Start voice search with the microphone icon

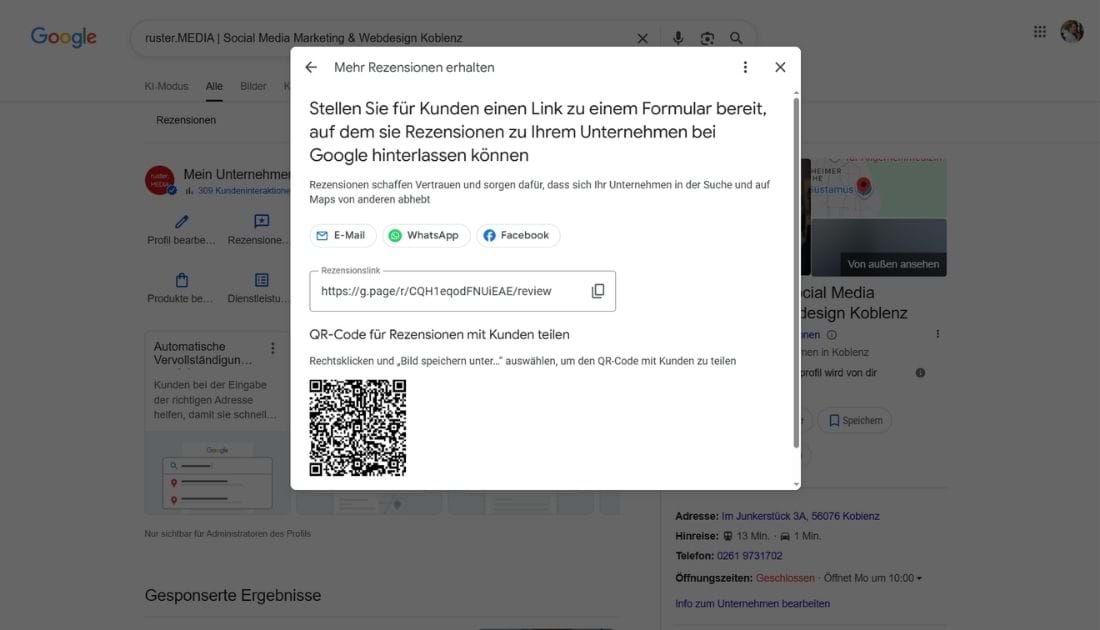(678, 39)
